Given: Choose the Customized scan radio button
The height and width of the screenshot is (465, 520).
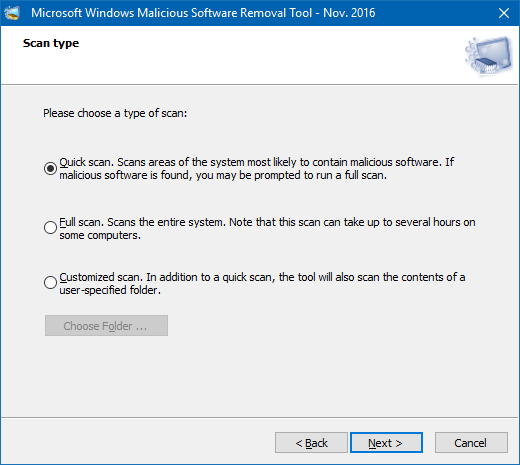Looking at the screenshot, I should pyautogui.click(x=50, y=282).
